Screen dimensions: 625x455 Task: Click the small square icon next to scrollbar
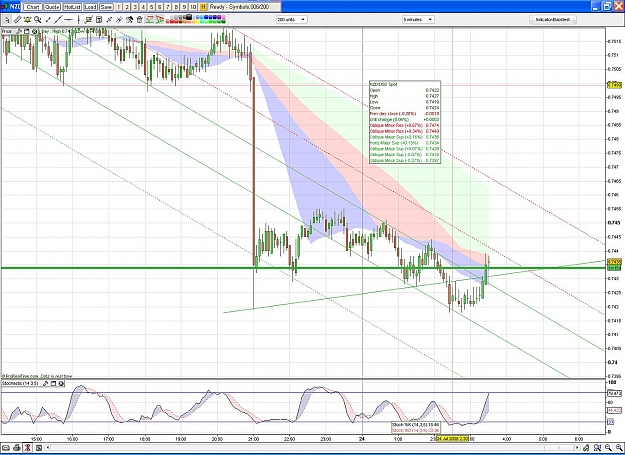tap(39, 447)
